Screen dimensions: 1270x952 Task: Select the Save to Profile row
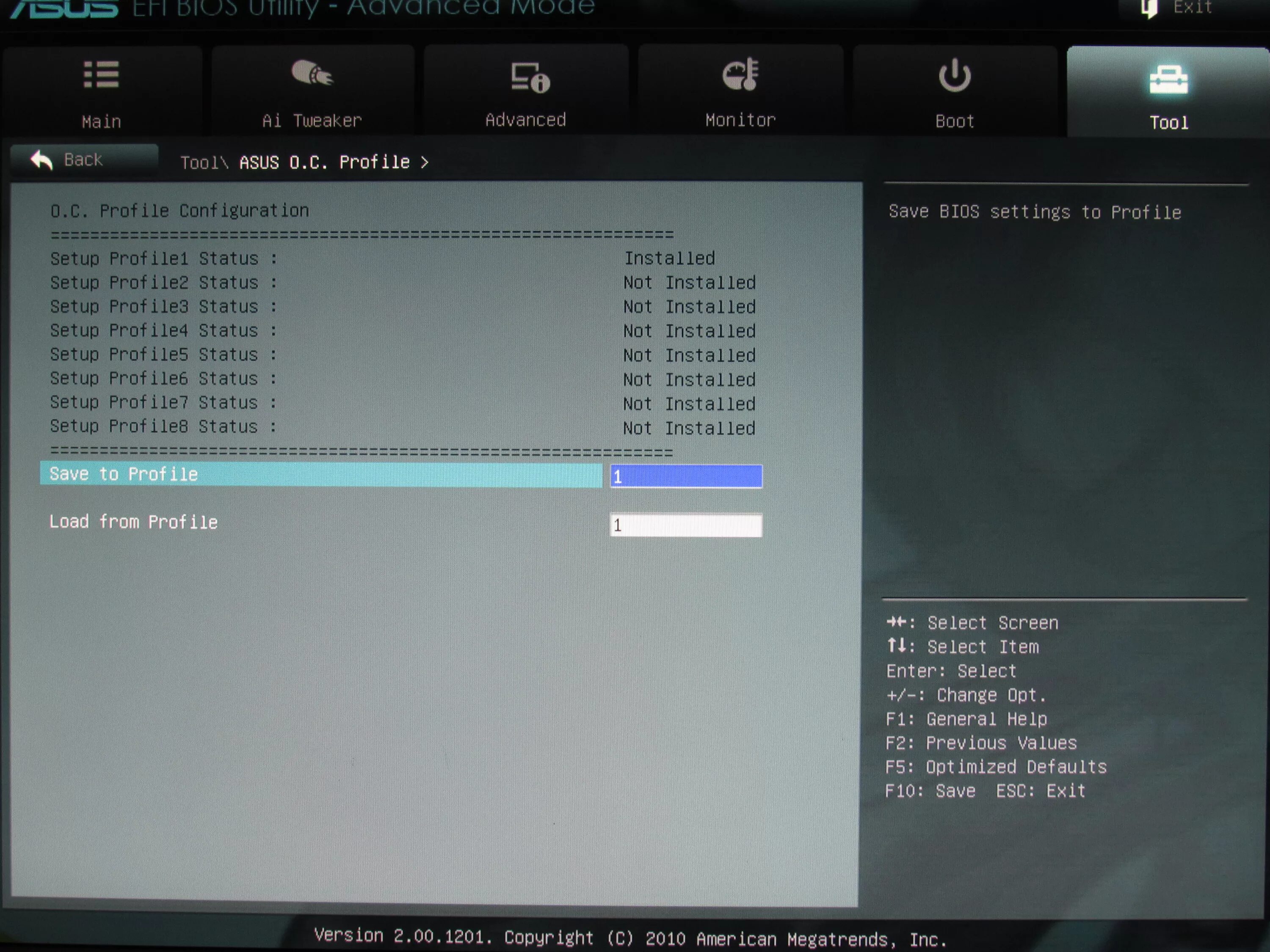click(x=321, y=475)
